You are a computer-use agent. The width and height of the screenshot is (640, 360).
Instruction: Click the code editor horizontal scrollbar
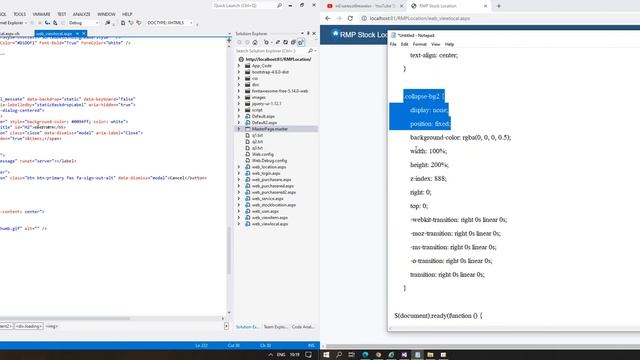(x=112, y=318)
